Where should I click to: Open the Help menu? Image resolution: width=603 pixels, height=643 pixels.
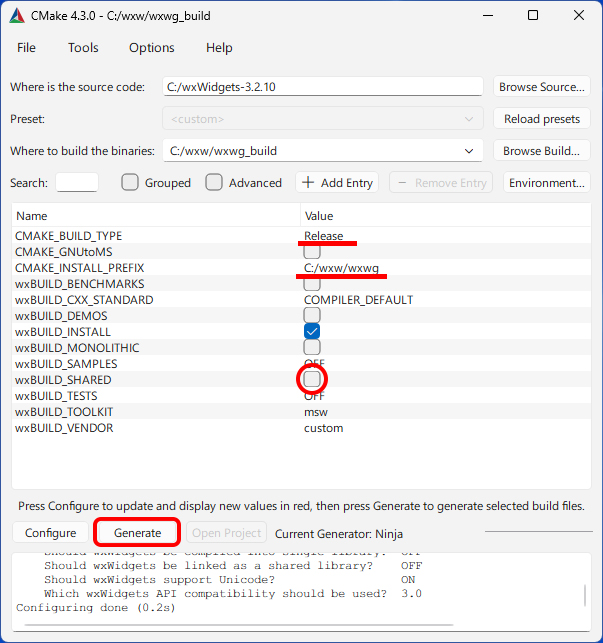(x=219, y=48)
